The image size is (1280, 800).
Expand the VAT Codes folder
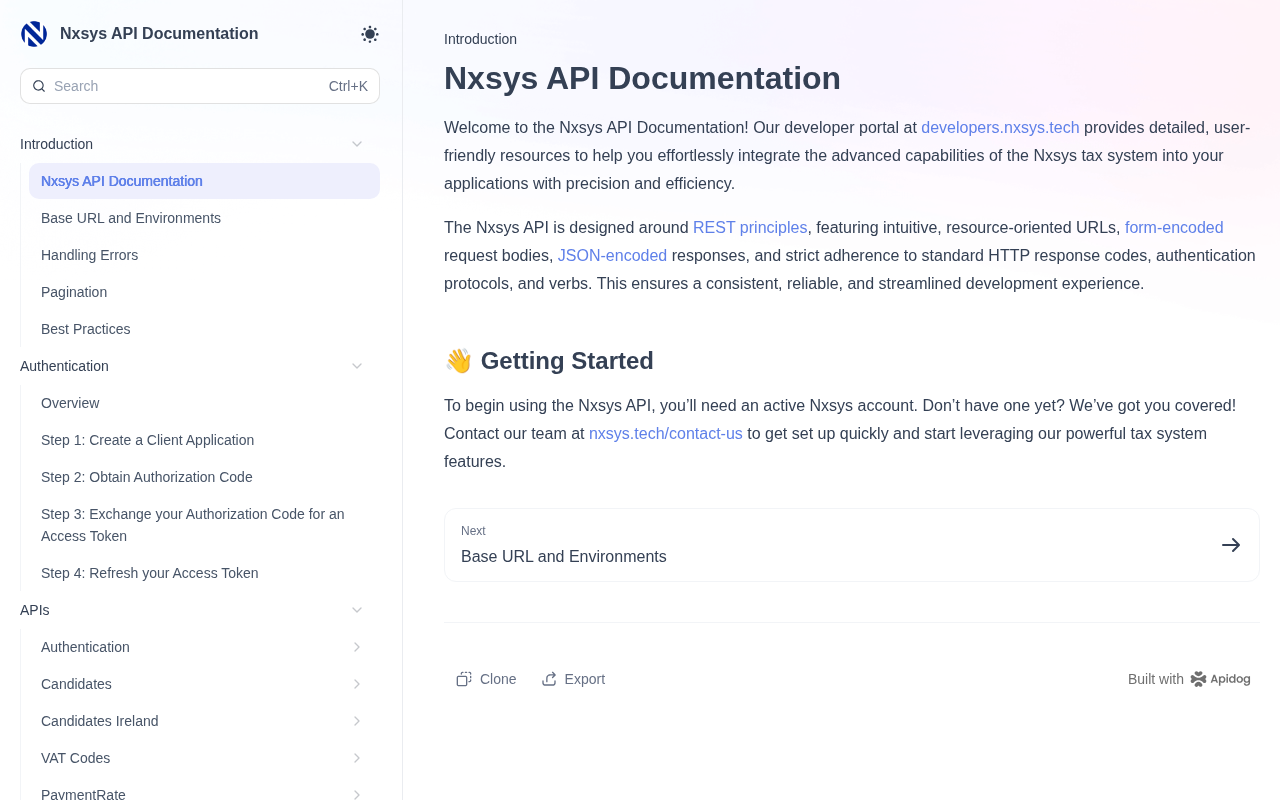click(357, 758)
